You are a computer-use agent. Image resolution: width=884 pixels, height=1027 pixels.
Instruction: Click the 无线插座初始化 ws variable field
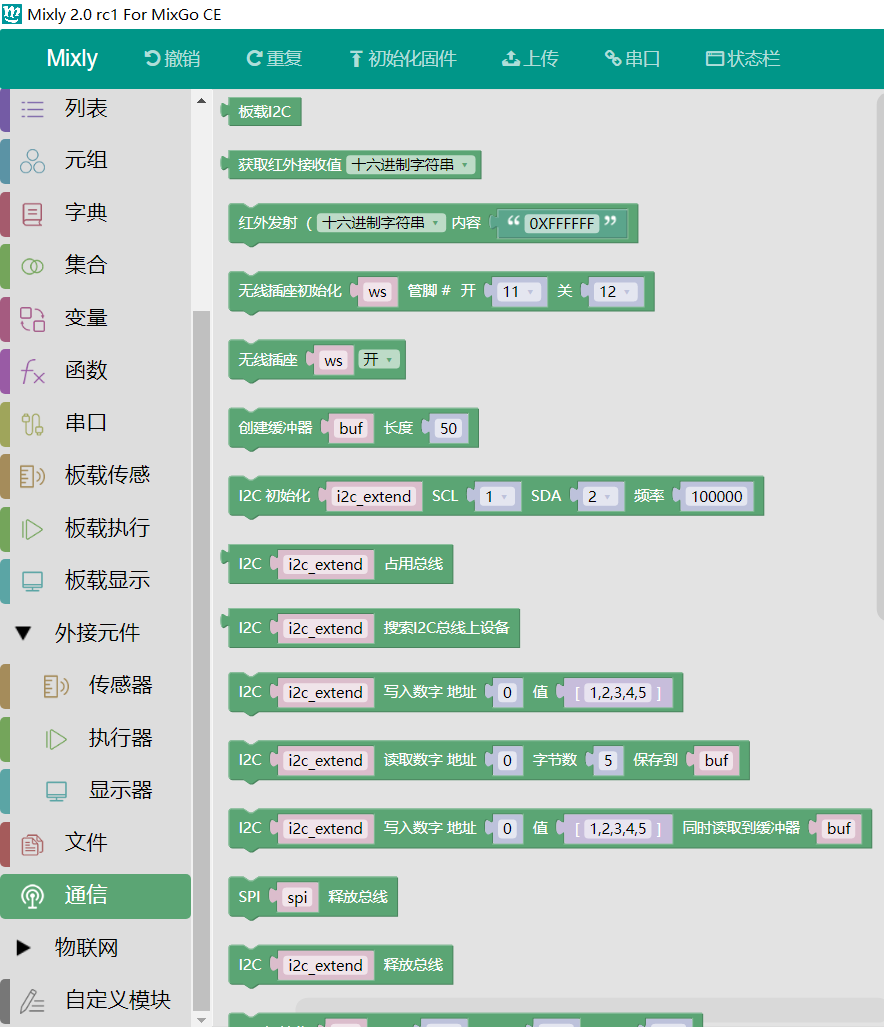(x=378, y=292)
